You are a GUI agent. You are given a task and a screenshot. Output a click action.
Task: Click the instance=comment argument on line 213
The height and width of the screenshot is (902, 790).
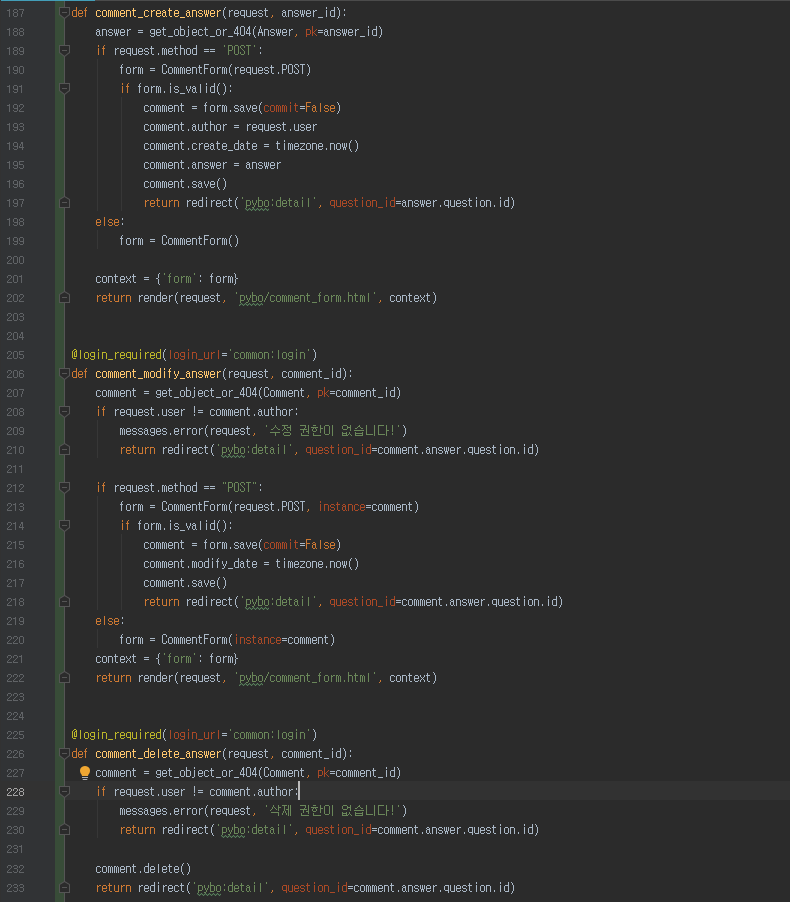[366, 507]
